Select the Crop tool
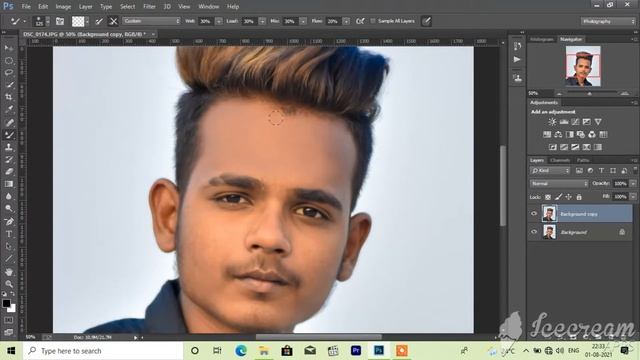The image size is (640, 360). pyautogui.click(x=9, y=97)
